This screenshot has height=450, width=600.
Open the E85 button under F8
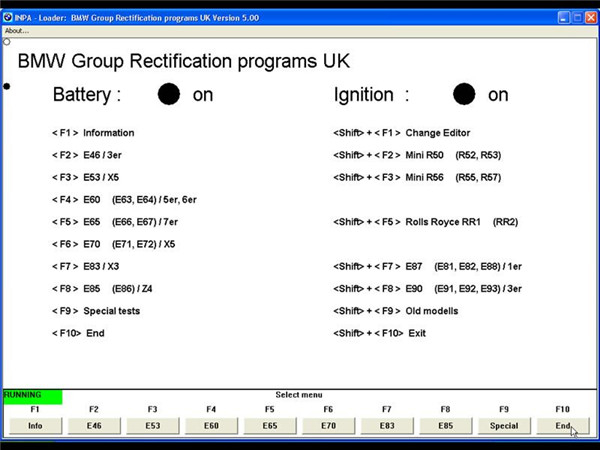[x=445, y=426]
